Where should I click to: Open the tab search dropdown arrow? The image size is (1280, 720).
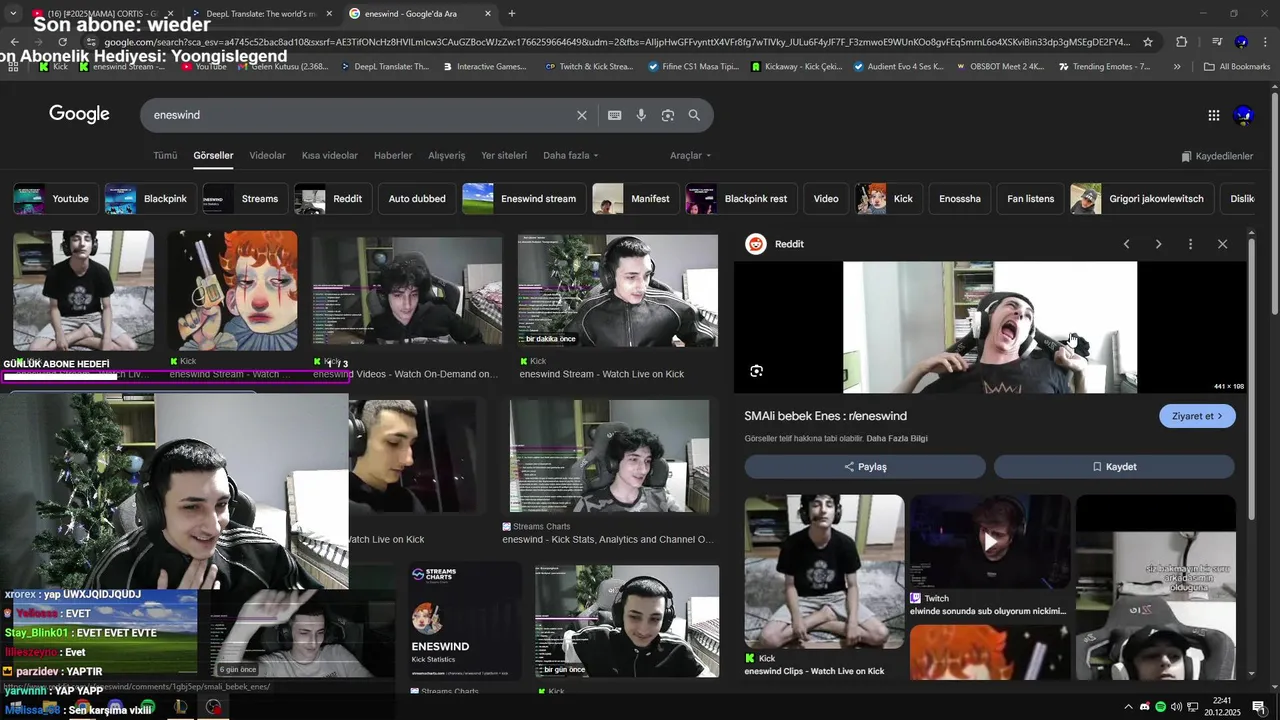[13, 14]
